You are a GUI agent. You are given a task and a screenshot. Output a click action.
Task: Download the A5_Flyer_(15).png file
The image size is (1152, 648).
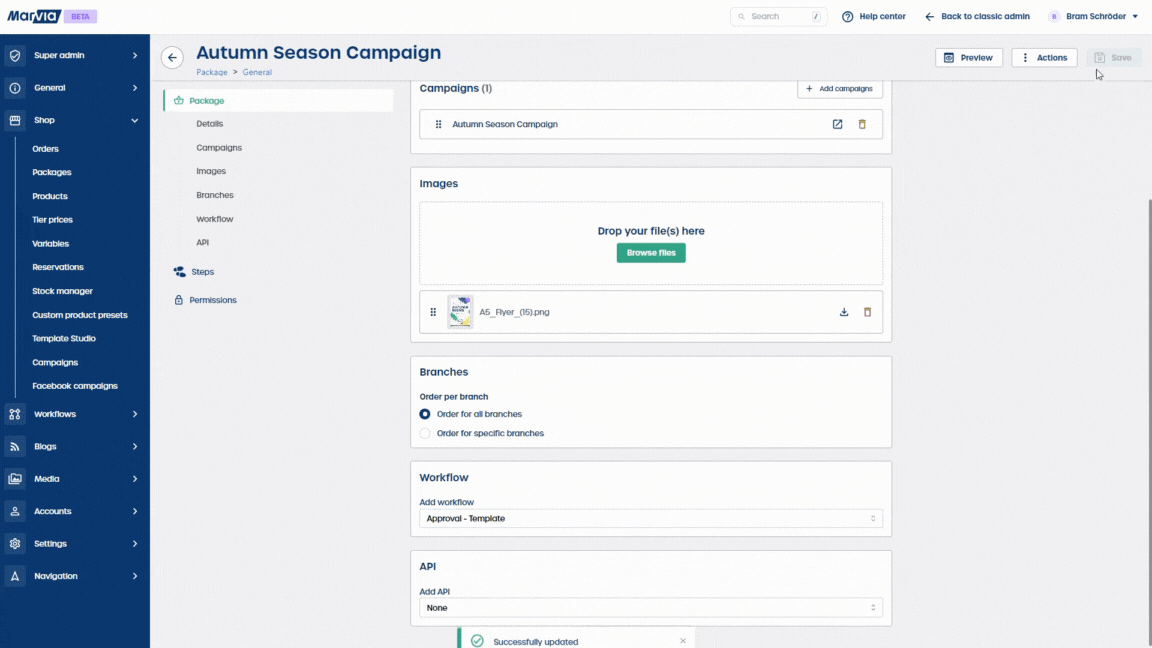click(x=843, y=312)
